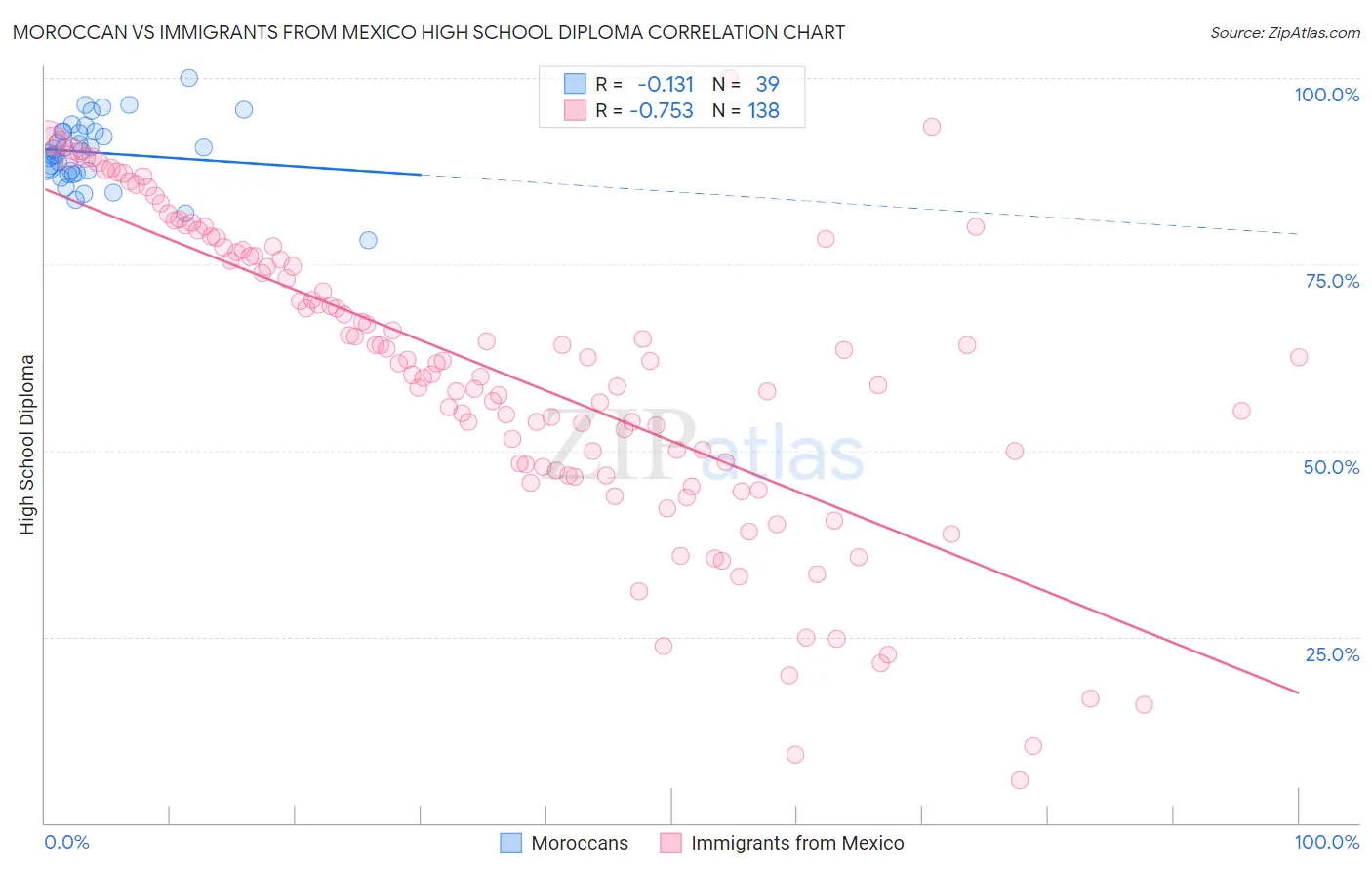1372x870 pixels.
Task: Click the blue swatch beside R = -0.131
Action: pyautogui.click(x=575, y=84)
